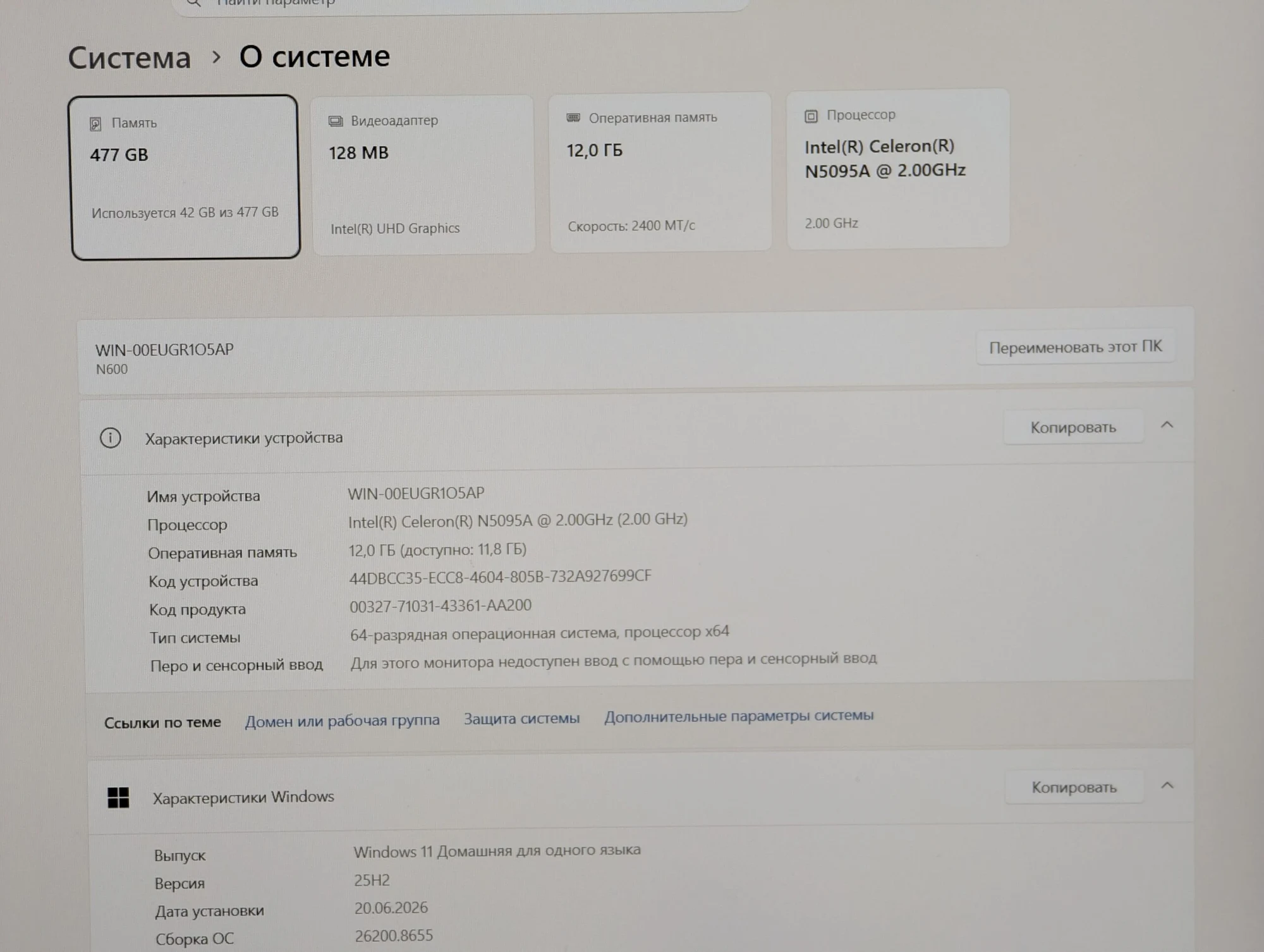Screen dimensions: 1264x952
Task: Select the device code 44DBCC35-ECC8-4604-805B-732A927699CF
Action: pos(500,577)
